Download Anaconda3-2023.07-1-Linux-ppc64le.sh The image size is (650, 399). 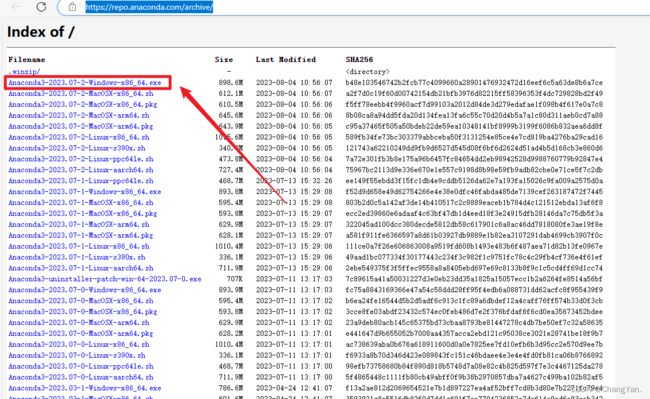click(x=80, y=181)
